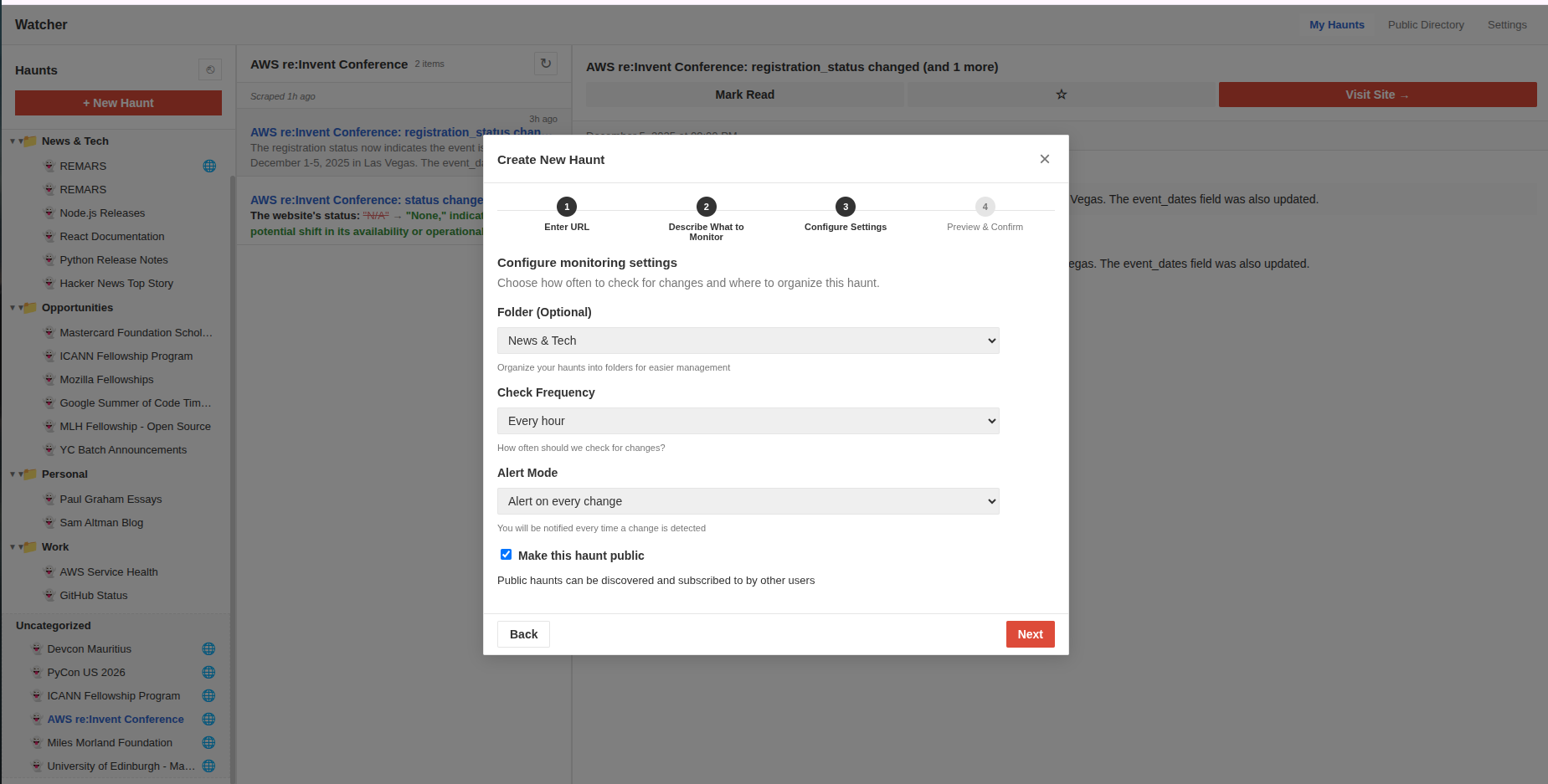Select the second REMARS haunt

pos(83,189)
